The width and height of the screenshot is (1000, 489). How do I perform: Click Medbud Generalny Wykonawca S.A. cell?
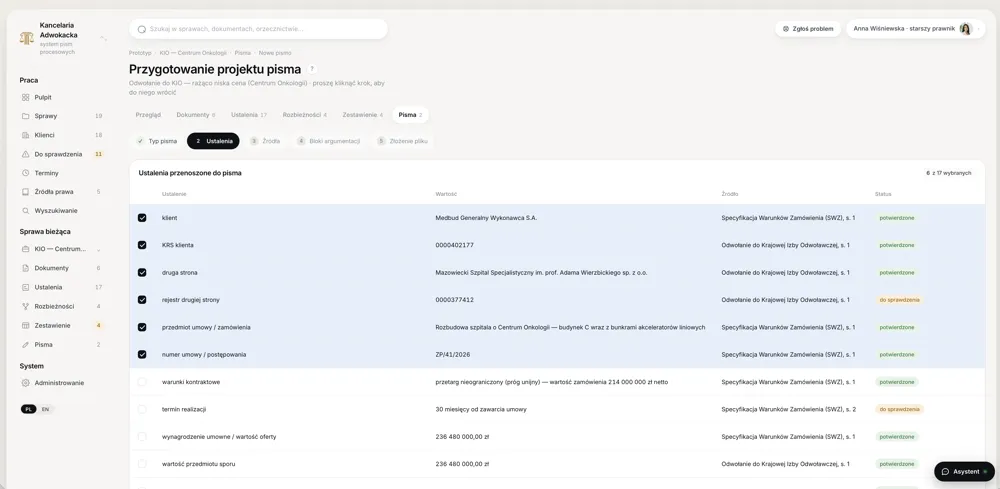coord(486,218)
